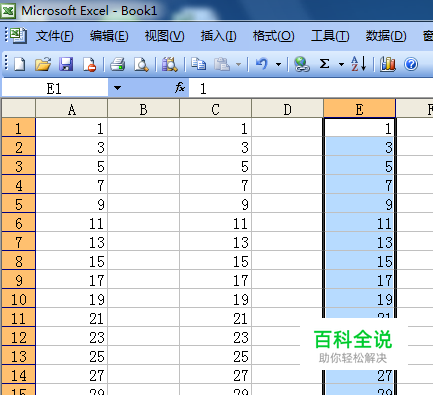Expand the AutoSum functions dropdown arrow
Screen dimensions: 433x395
pyautogui.click(x=341, y=64)
